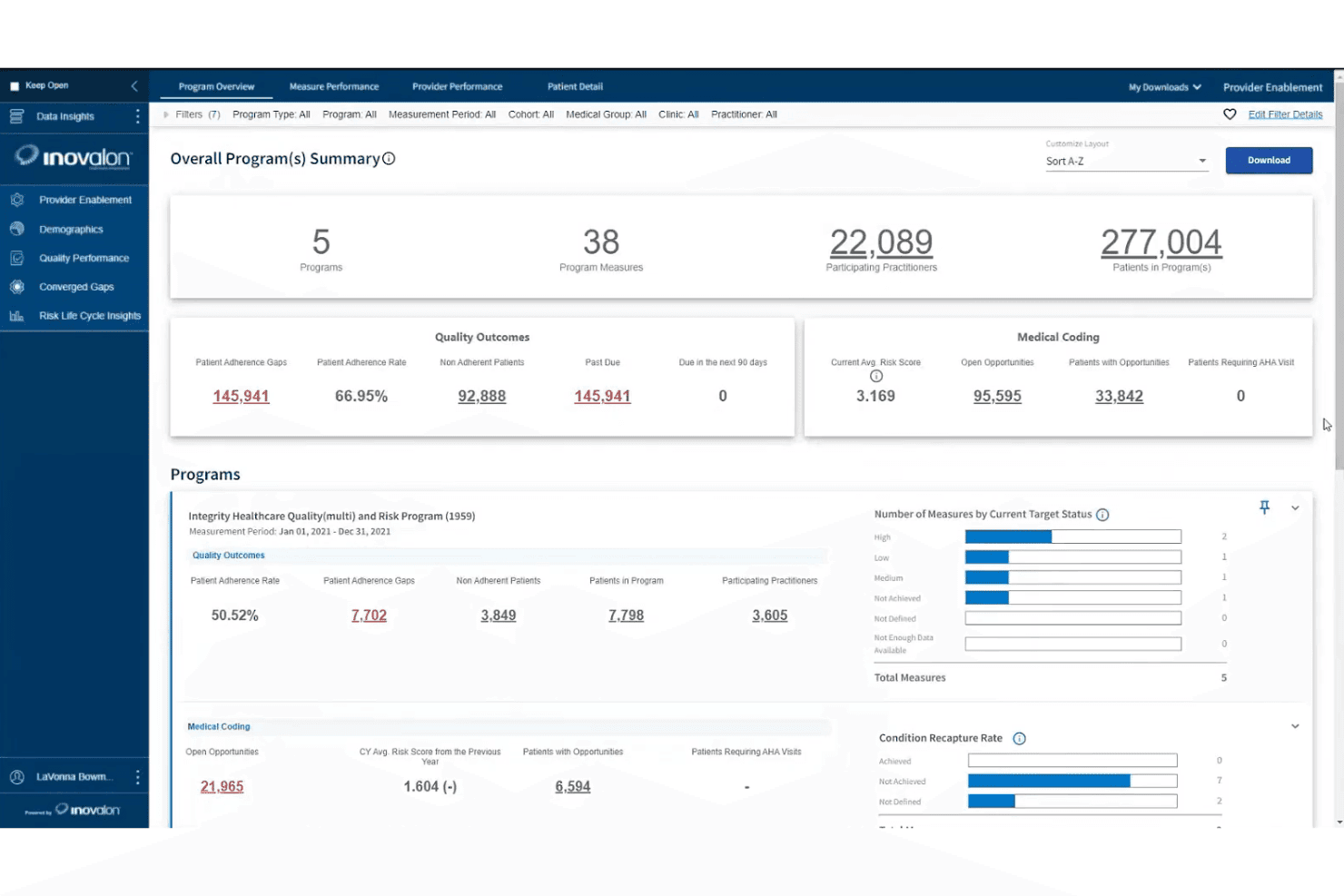
Task: Open the Edit Filter Details link
Action: (1285, 114)
